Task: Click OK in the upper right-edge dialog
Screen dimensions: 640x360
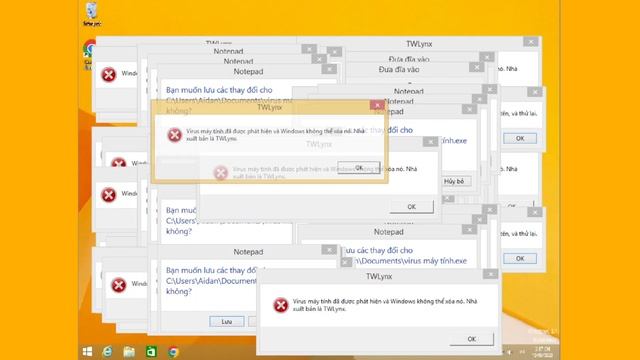Action: coord(520,138)
